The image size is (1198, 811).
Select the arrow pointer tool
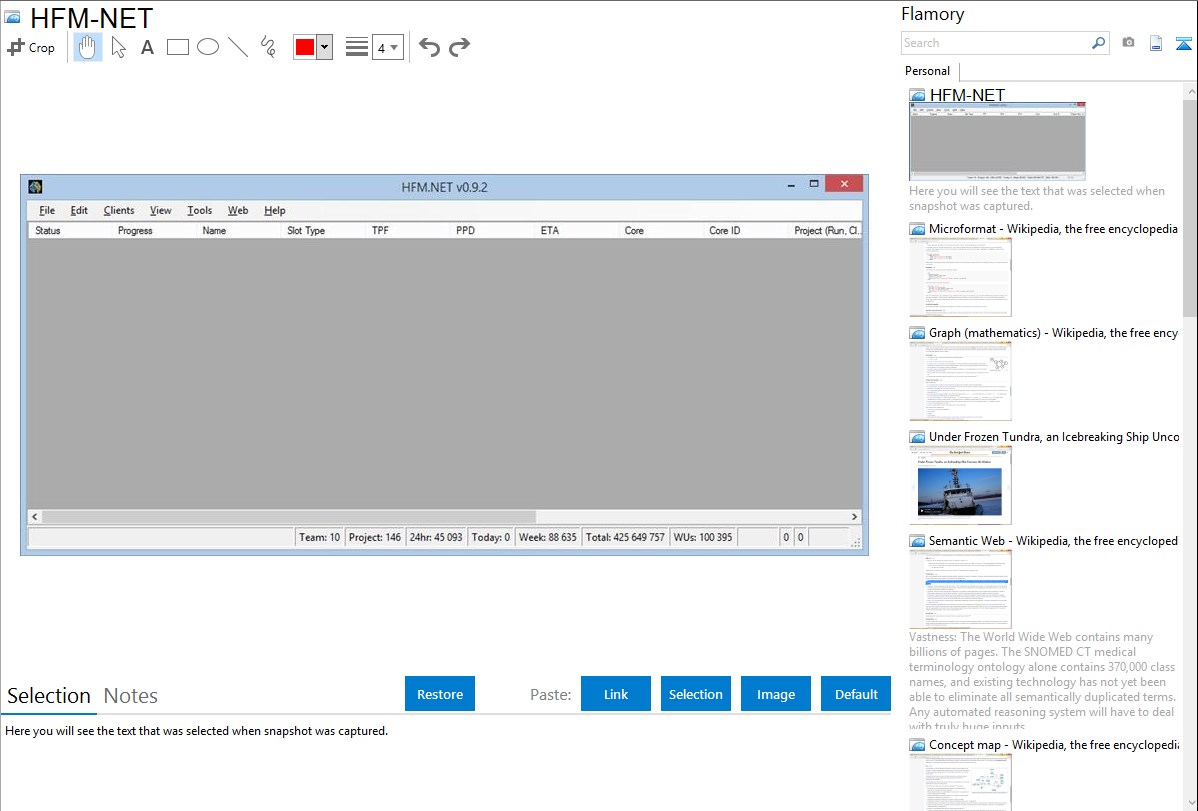(118, 47)
